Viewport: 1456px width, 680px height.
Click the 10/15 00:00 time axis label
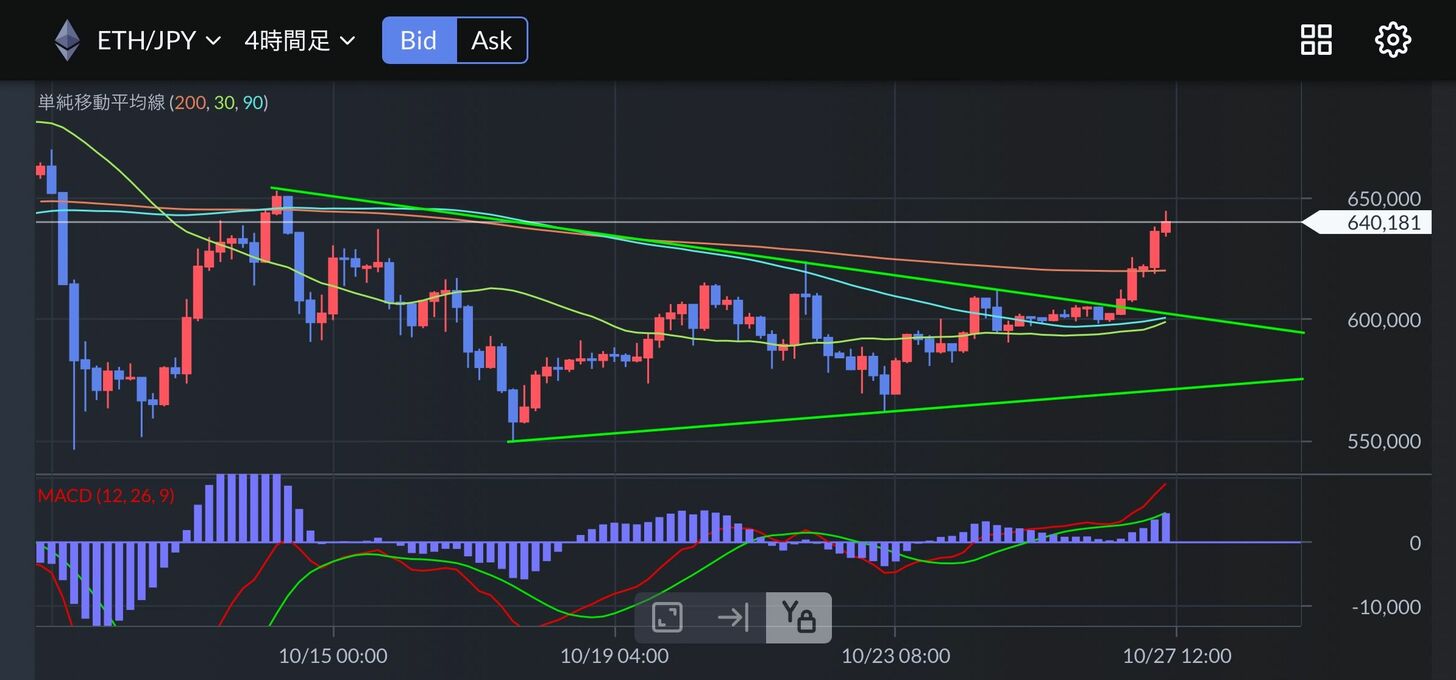[333, 656]
